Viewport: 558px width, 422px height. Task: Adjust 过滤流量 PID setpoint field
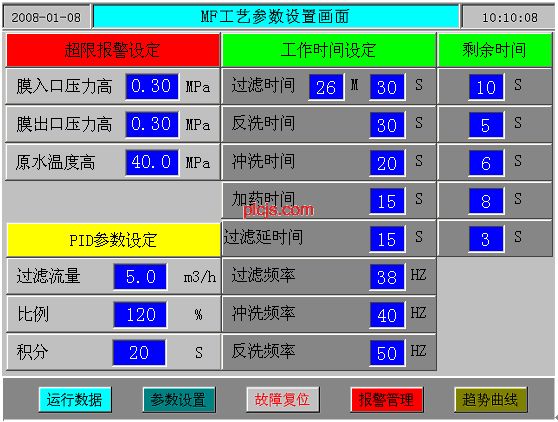(140, 276)
